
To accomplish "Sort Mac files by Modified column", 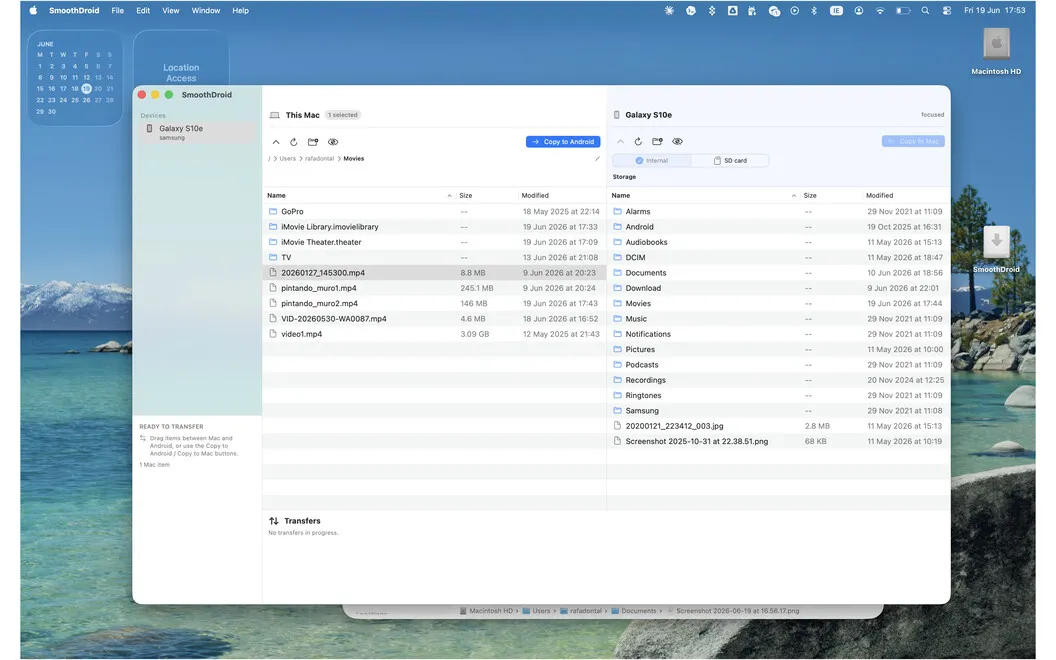I will (x=535, y=195).
